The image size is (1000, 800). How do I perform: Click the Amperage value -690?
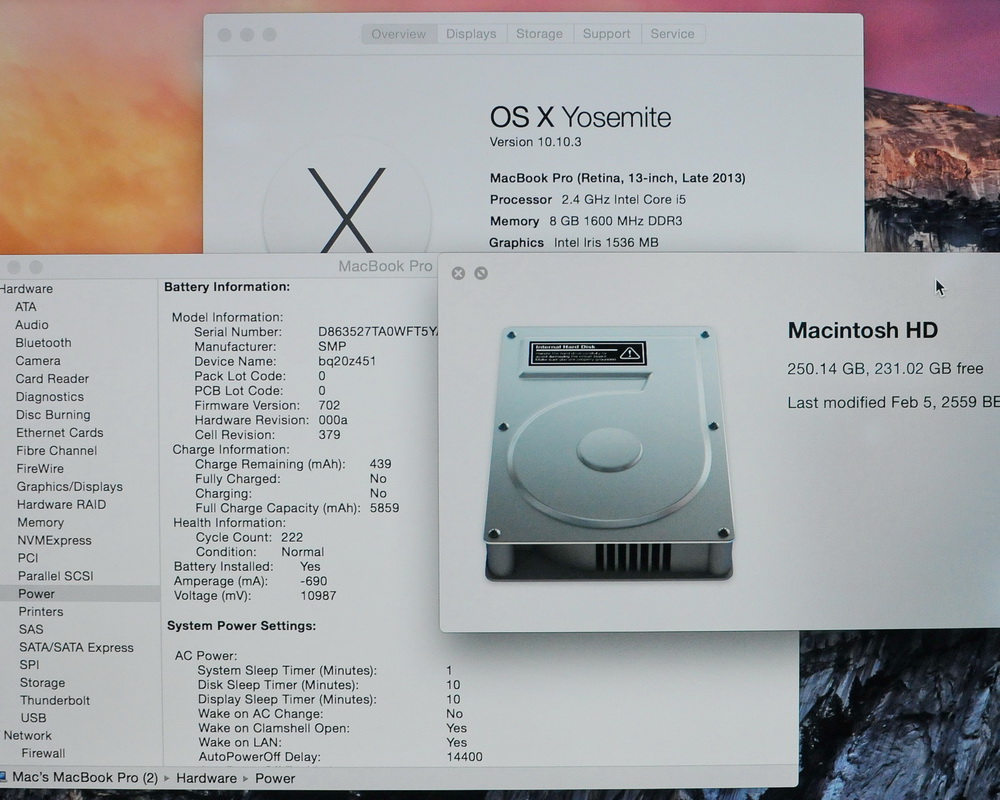[x=313, y=581]
